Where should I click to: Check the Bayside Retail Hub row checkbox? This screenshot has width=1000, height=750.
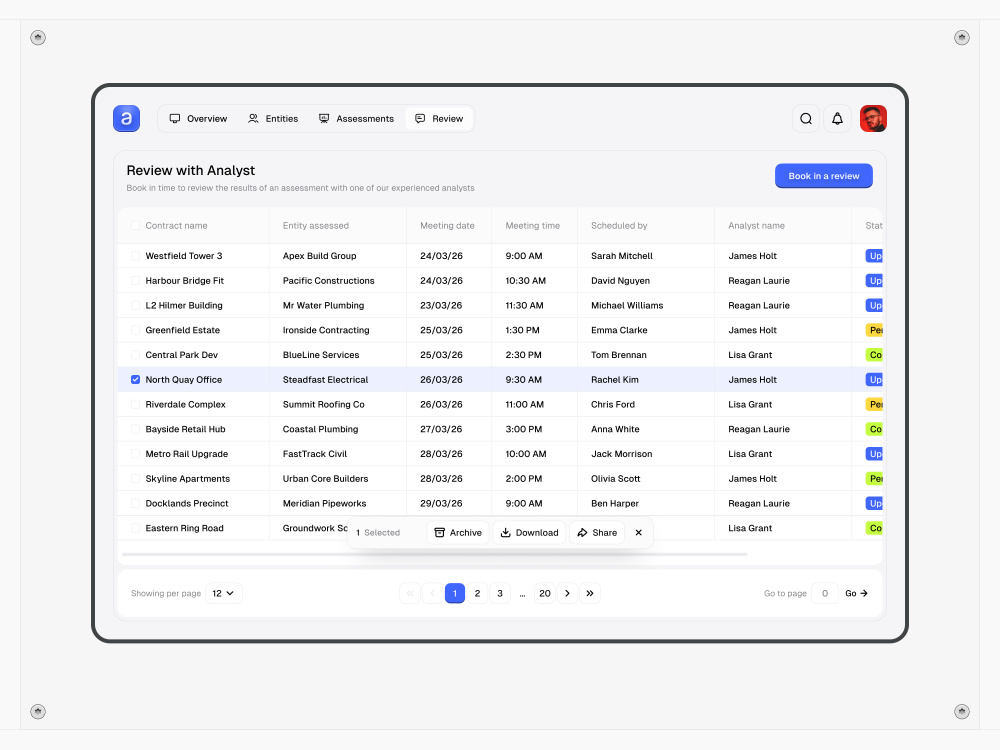pyautogui.click(x=135, y=429)
